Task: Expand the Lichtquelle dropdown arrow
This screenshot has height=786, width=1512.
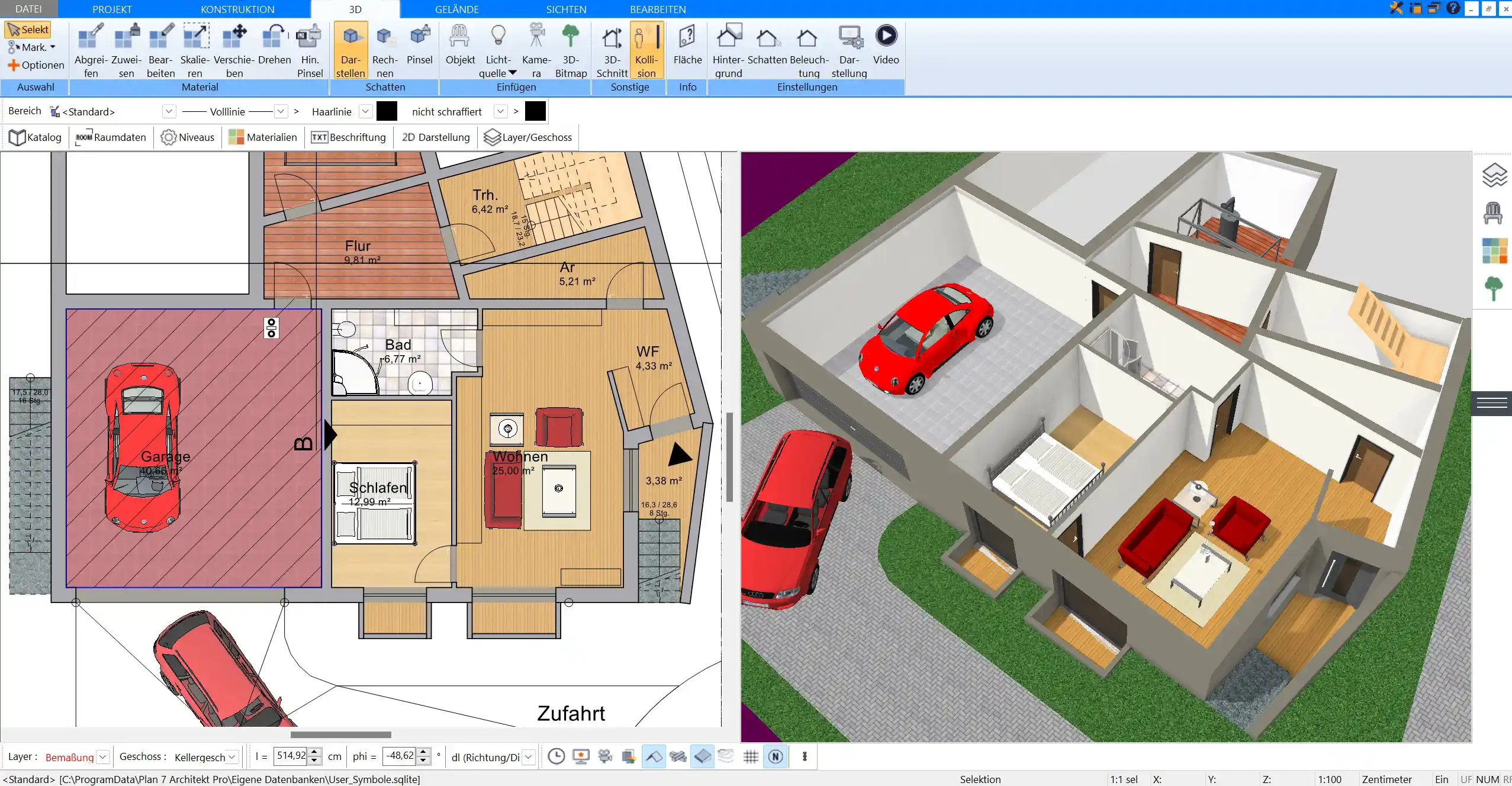Action: 513,73
